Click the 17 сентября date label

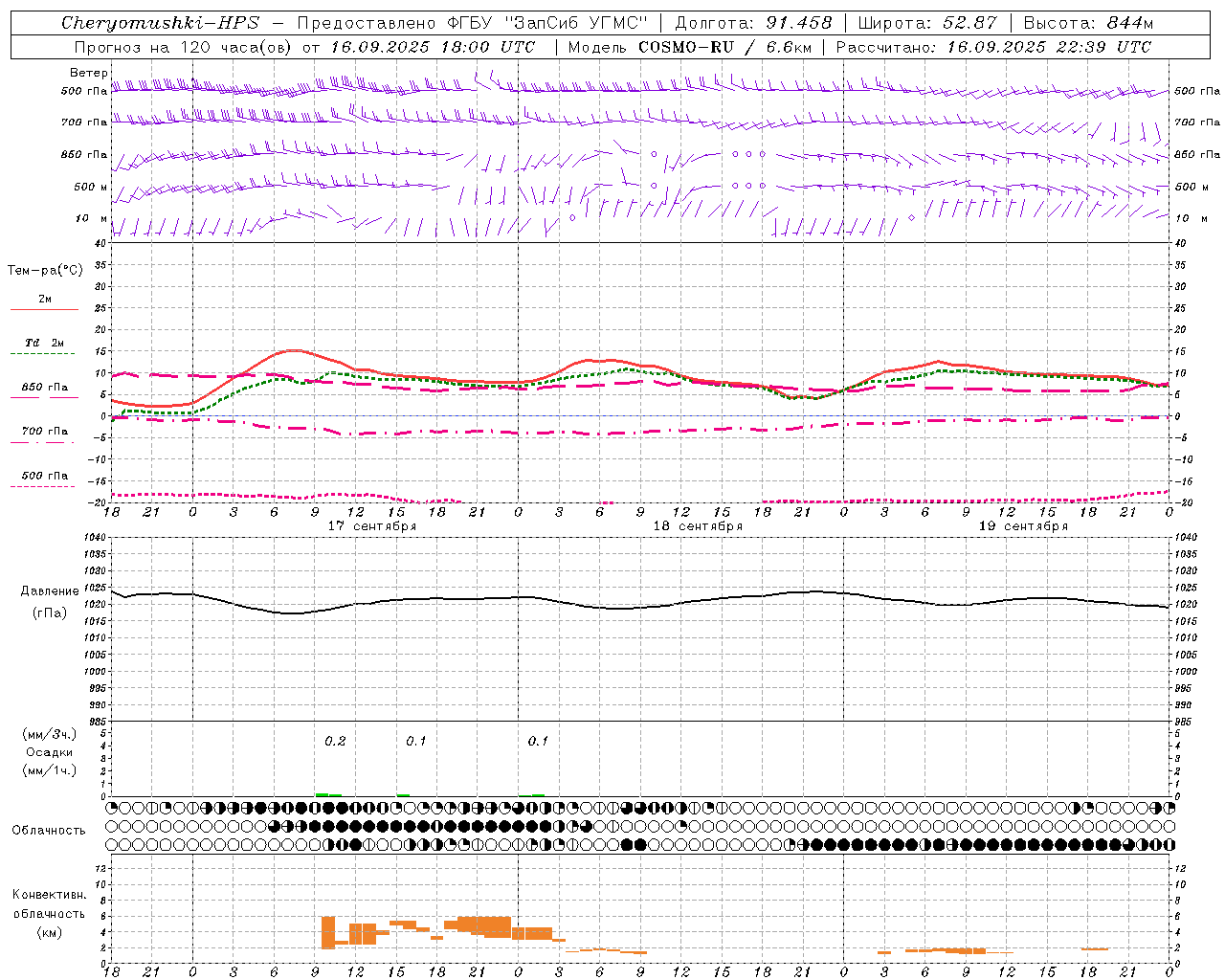pyautogui.click(x=372, y=526)
